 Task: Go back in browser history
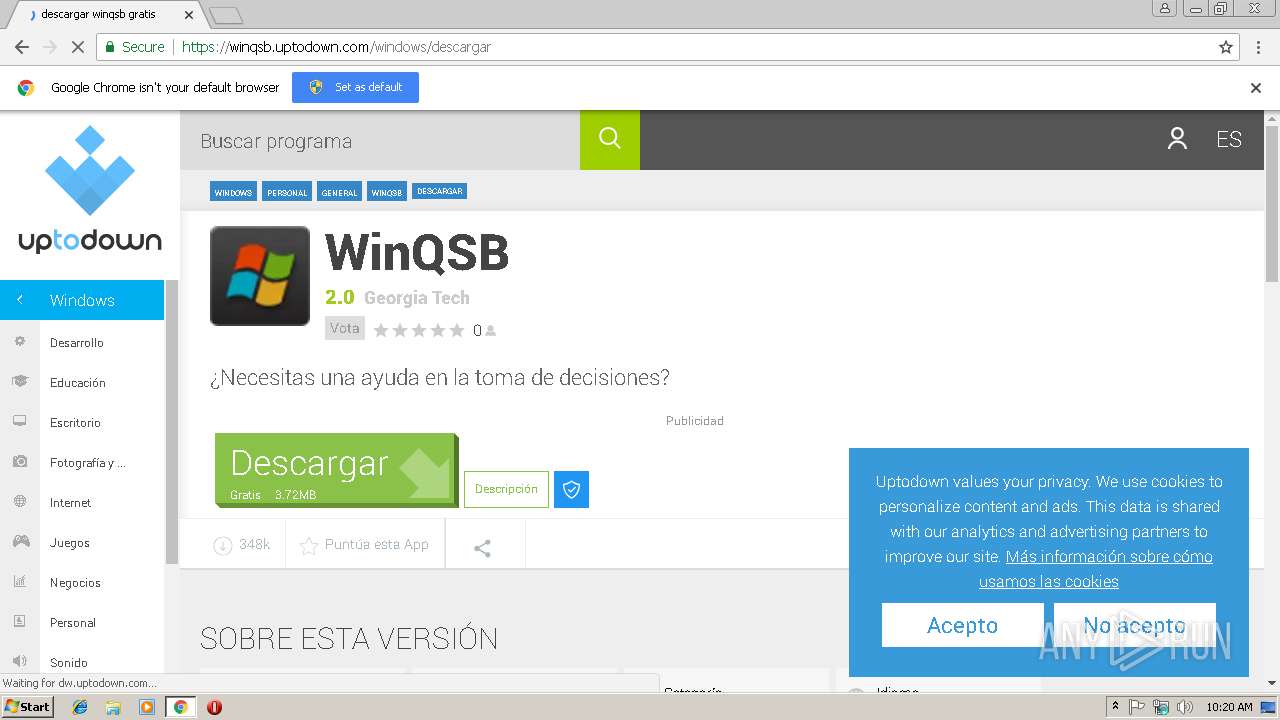pyautogui.click(x=22, y=47)
